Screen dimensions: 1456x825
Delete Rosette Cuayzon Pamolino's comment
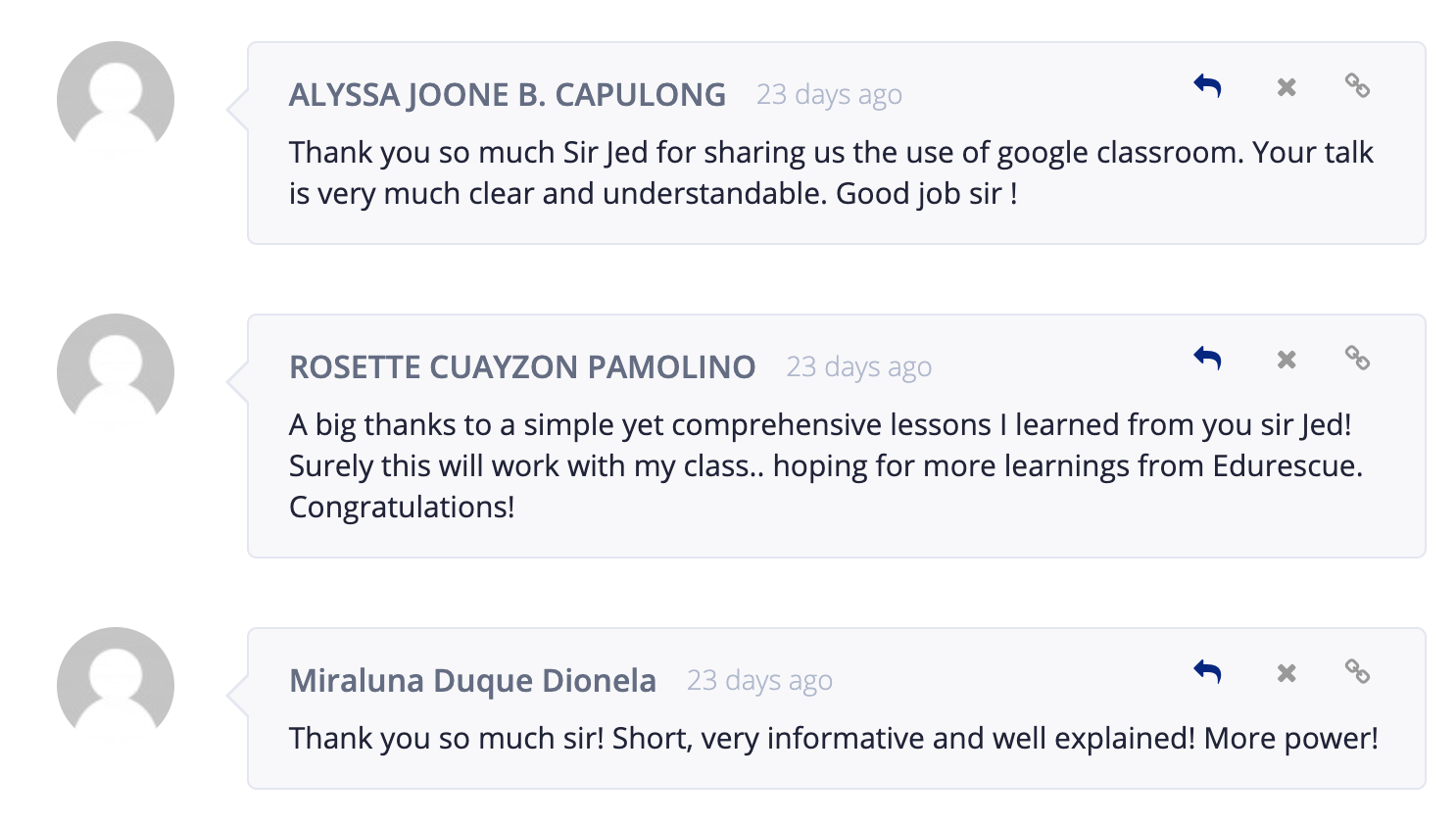pyautogui.click(x=1286, y=360)
